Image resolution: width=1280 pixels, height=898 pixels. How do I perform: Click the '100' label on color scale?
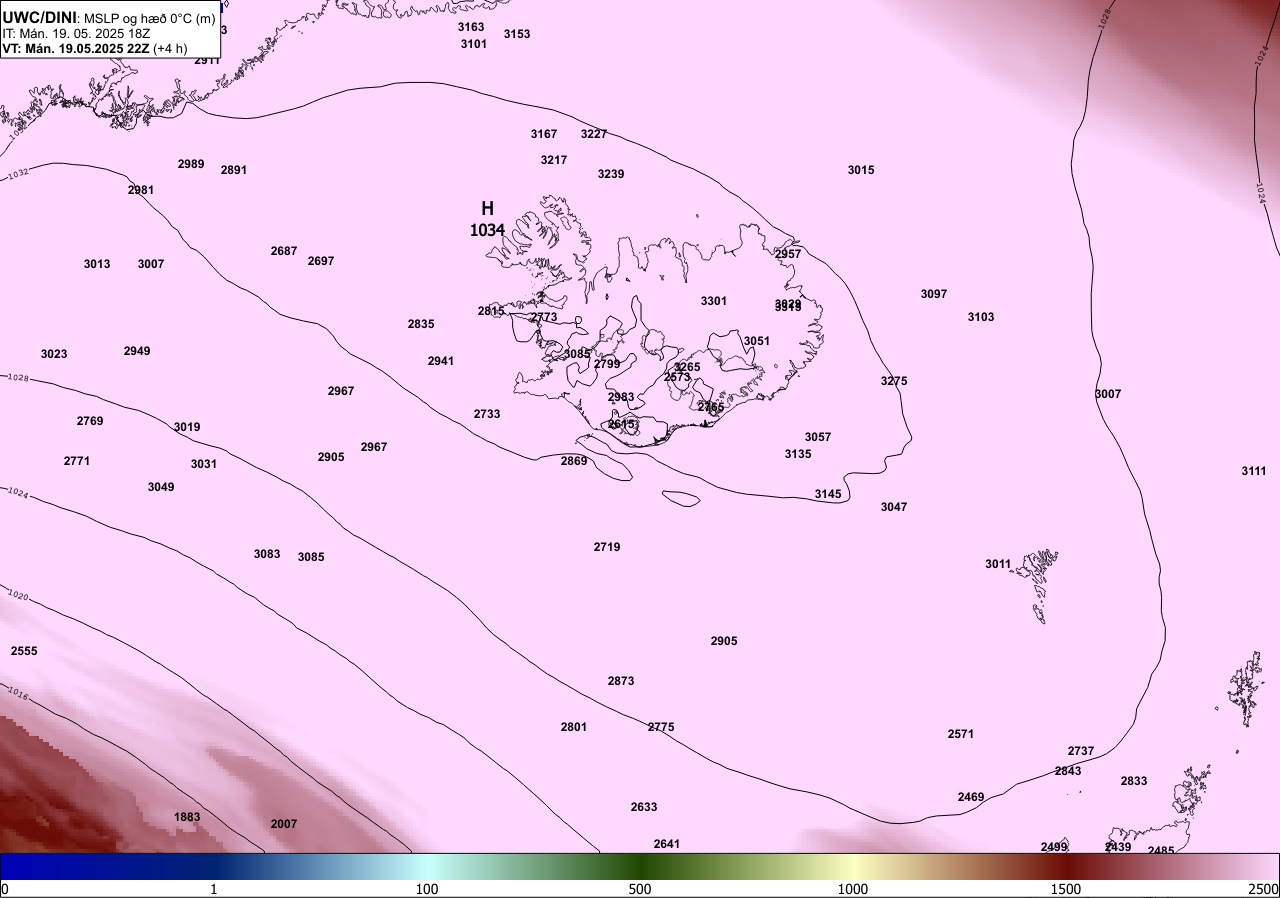[427, 889]
